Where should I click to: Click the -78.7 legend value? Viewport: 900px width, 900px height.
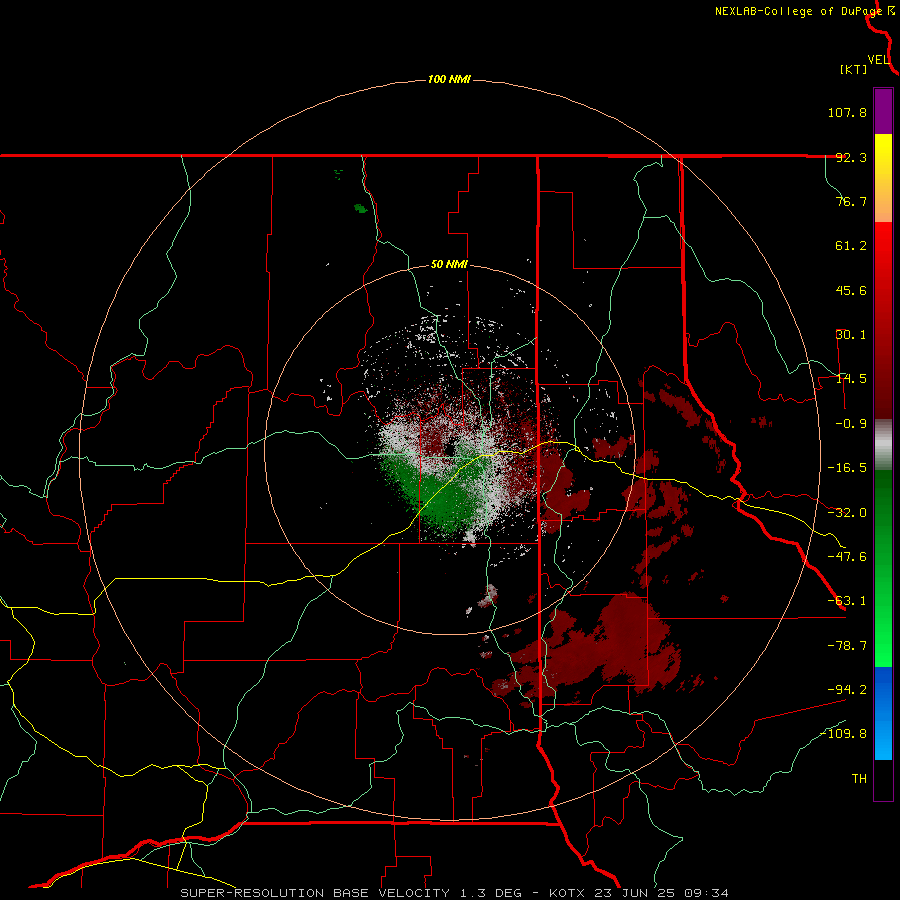(847, 646)
